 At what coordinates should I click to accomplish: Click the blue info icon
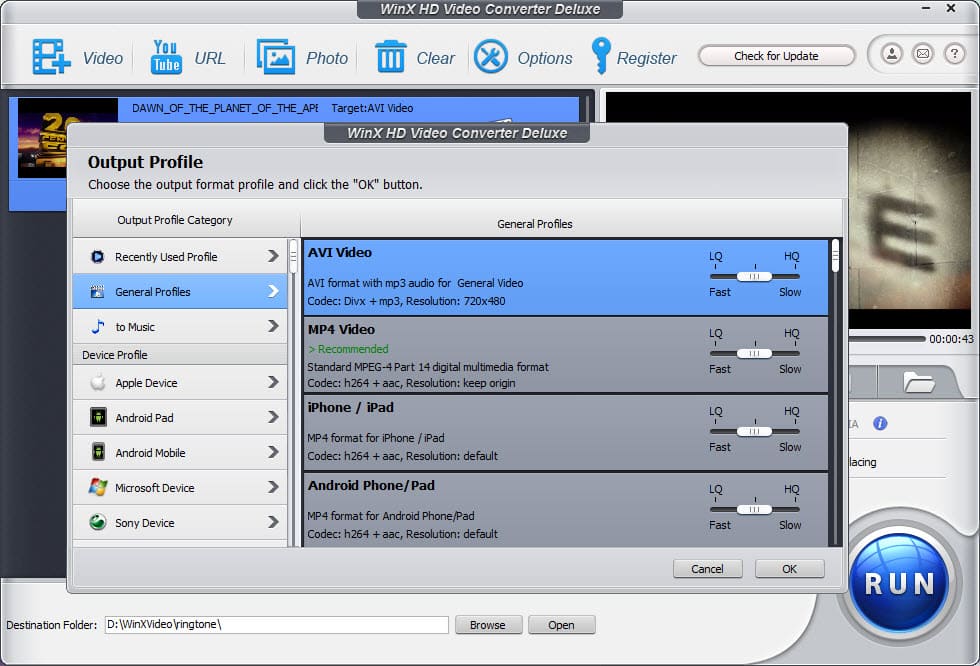(x=880, y=424)
